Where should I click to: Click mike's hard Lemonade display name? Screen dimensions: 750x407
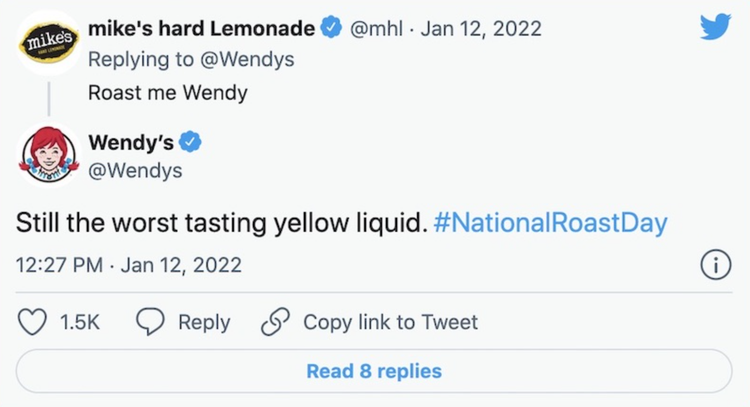202,28
